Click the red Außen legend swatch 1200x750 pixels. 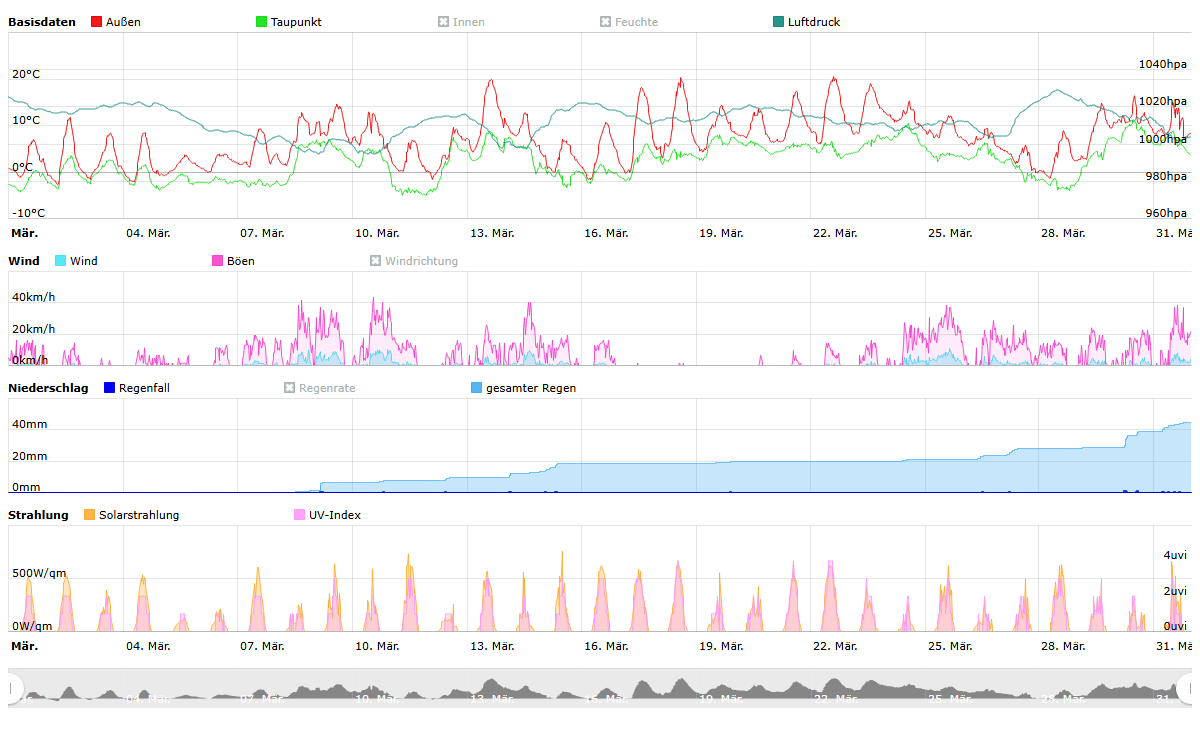coord(97,22)
